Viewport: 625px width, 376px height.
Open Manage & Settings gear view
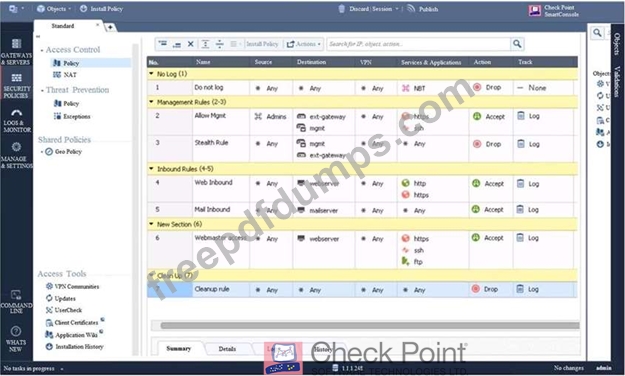[16, 155]
